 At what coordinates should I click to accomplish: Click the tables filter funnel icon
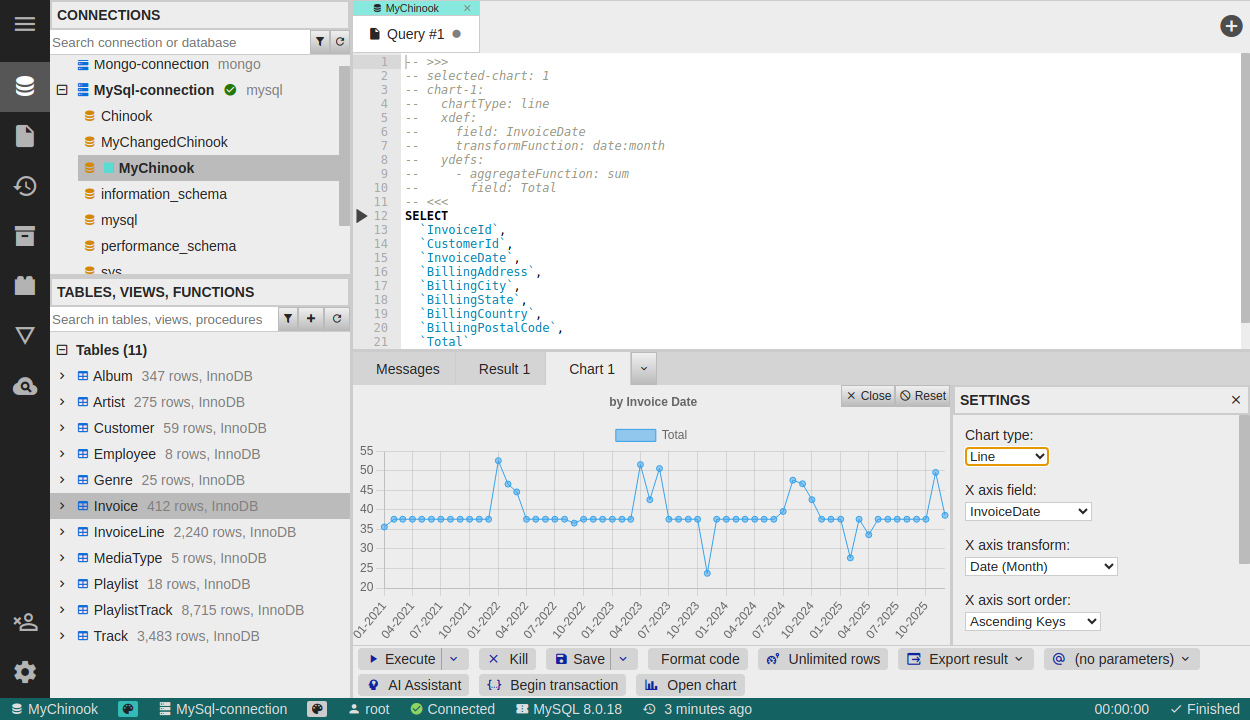click(x=288, y=319)
